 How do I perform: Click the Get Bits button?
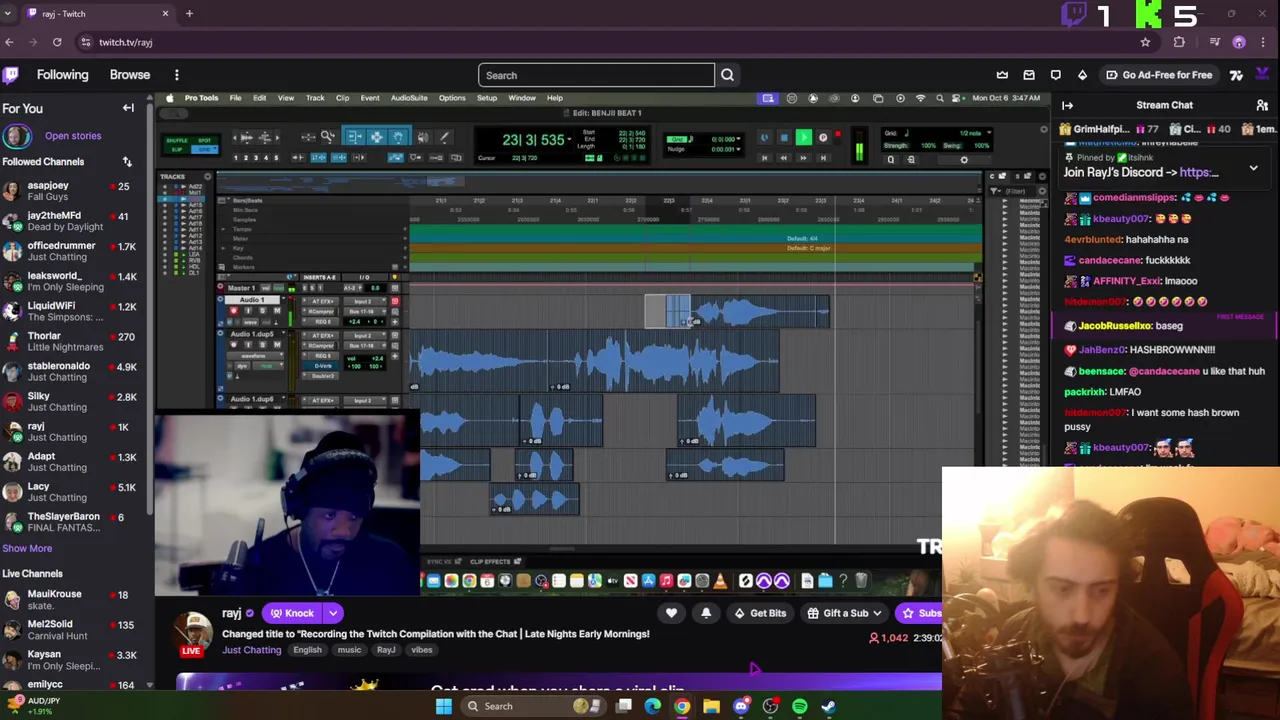(x=760, y=613)
